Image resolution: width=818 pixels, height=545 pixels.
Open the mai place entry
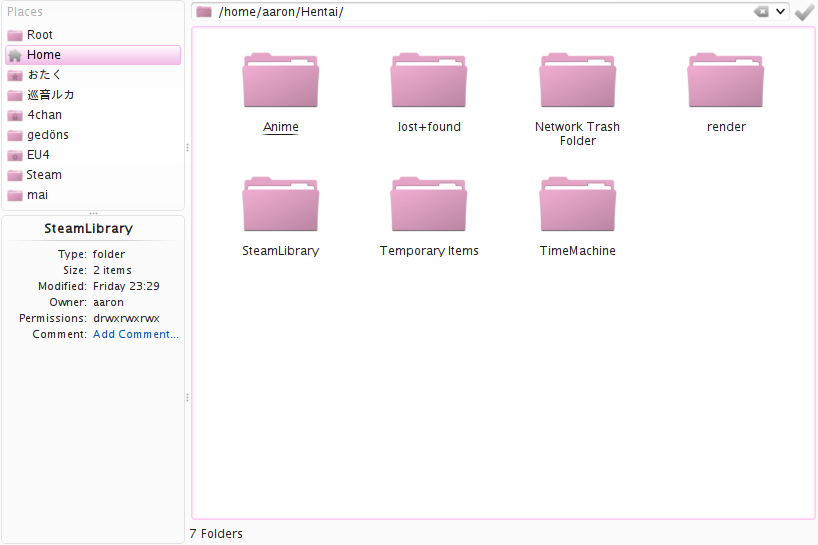93,195
